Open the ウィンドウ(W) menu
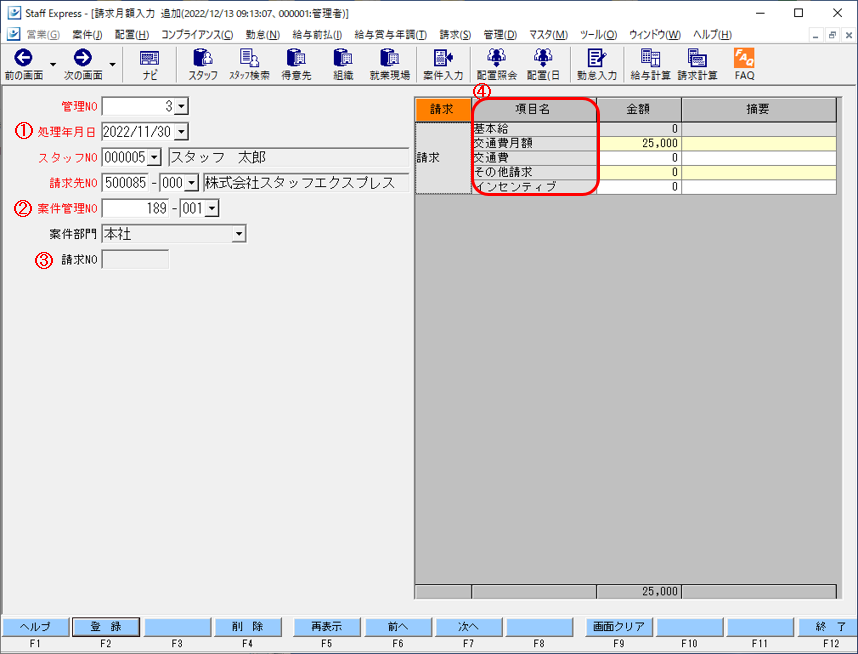This screenshot has width=858, height=654. [x=655, y=34]
